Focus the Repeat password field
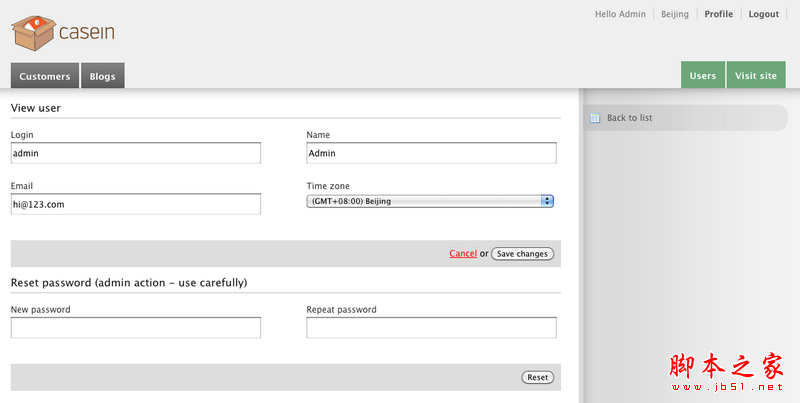 [x=431, y=328]
